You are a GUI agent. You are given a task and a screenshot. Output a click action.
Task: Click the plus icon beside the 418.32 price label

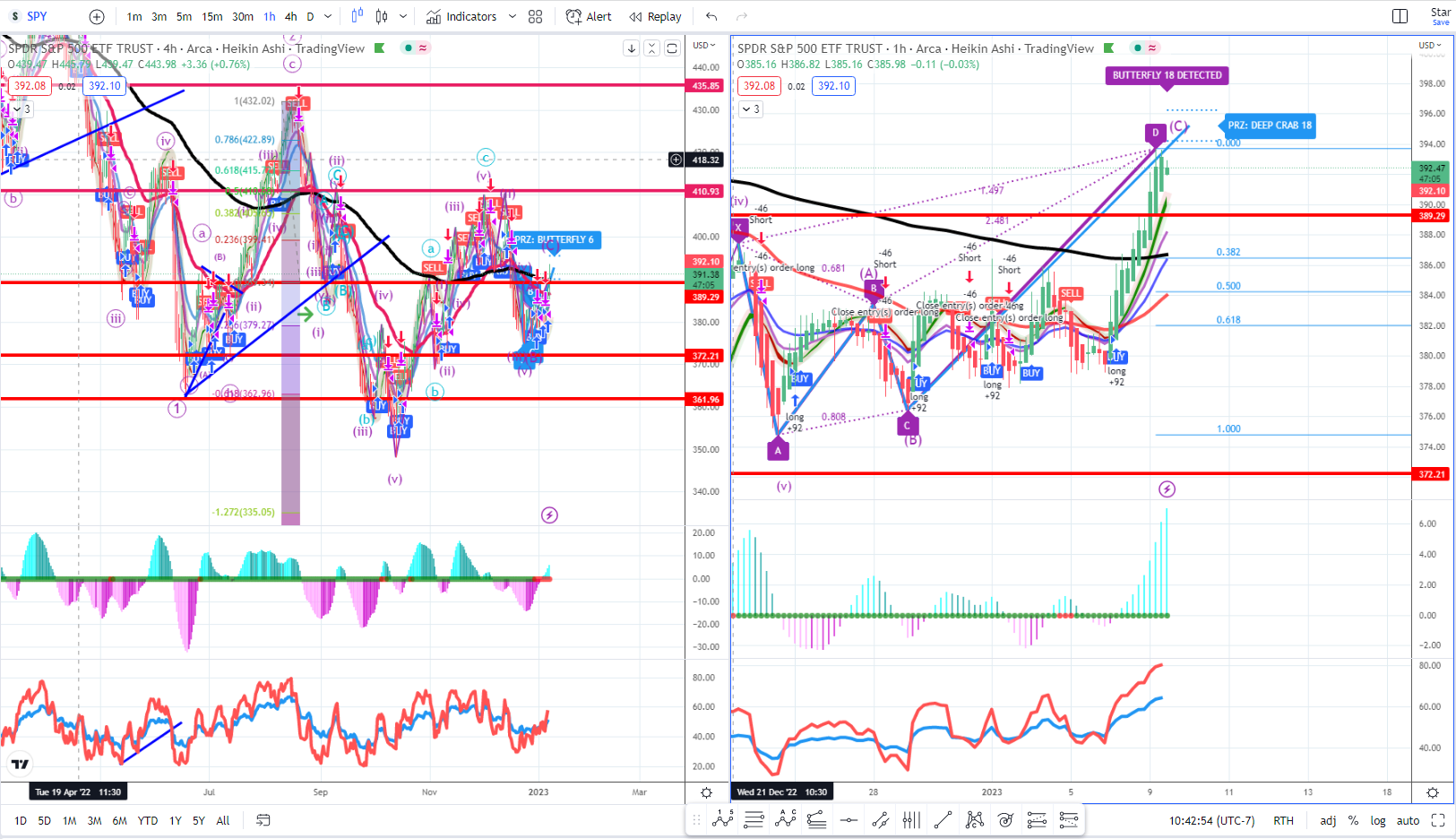[676, 160]
